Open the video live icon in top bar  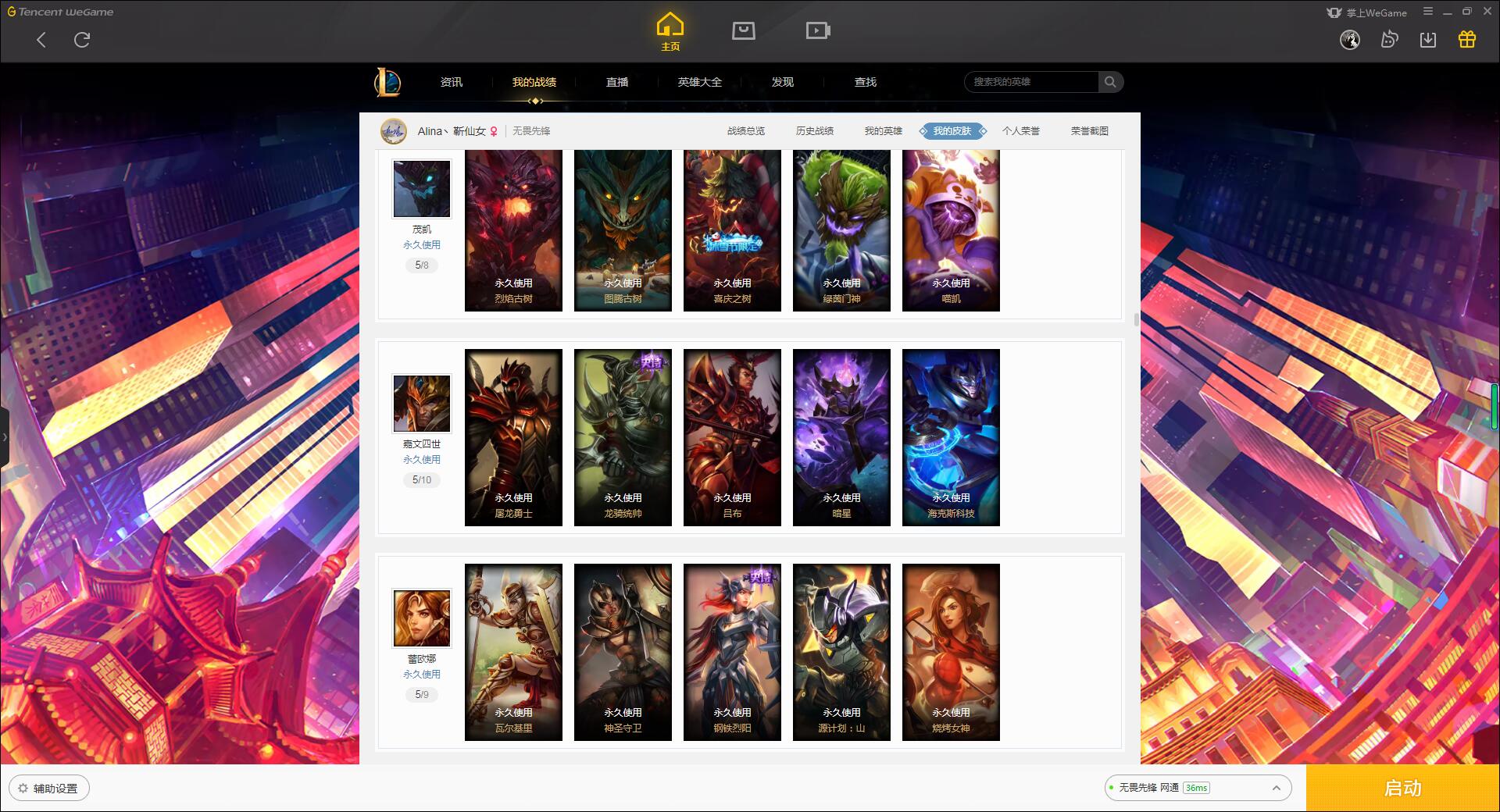[x=818, y=30]
